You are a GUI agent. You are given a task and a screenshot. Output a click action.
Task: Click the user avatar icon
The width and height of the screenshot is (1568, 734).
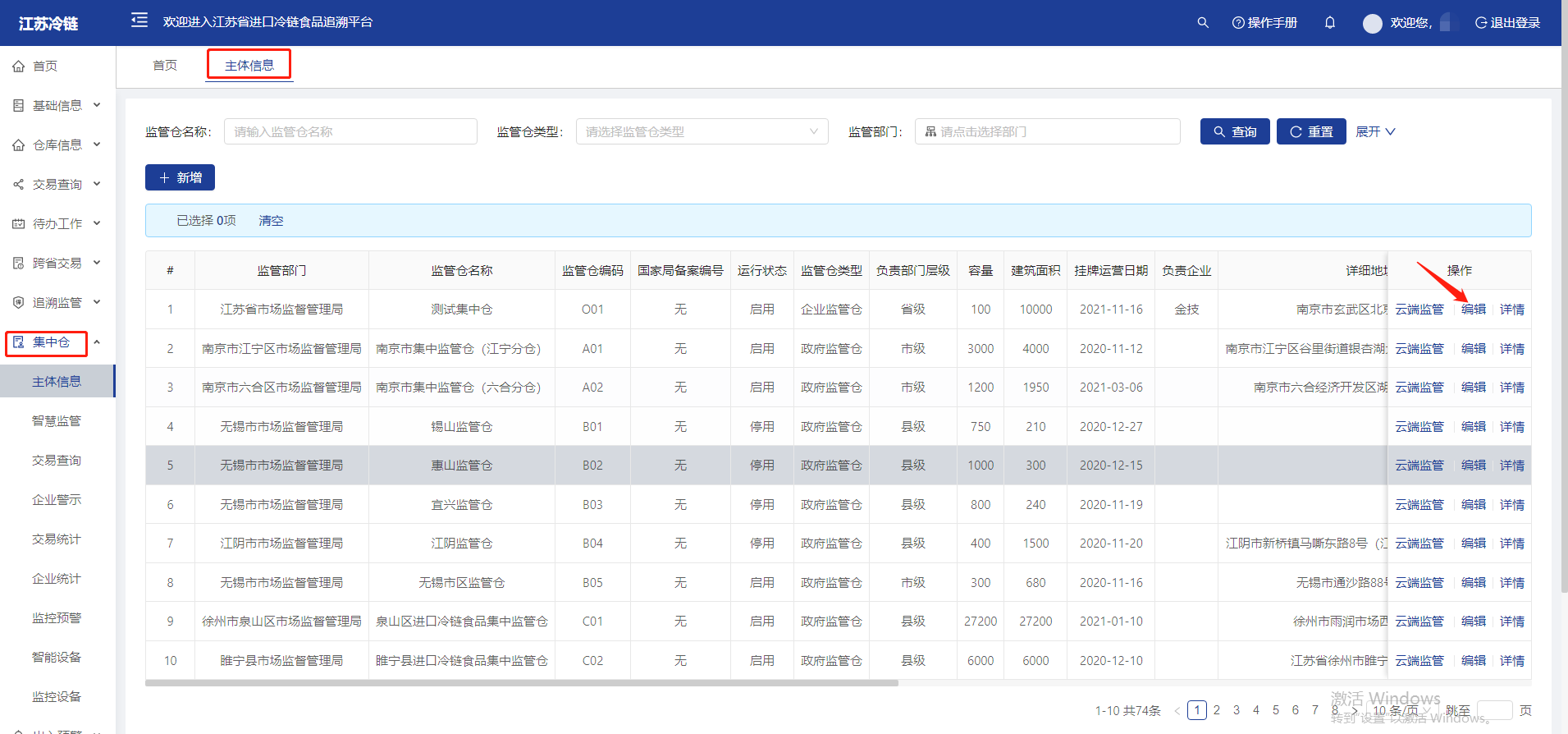click(1372, 24)
